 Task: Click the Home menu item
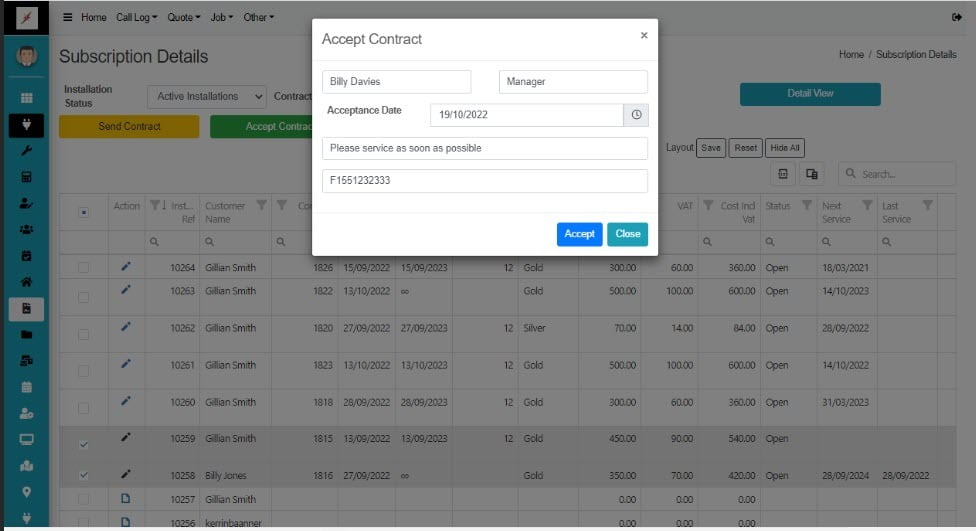(x=93, y=18)
